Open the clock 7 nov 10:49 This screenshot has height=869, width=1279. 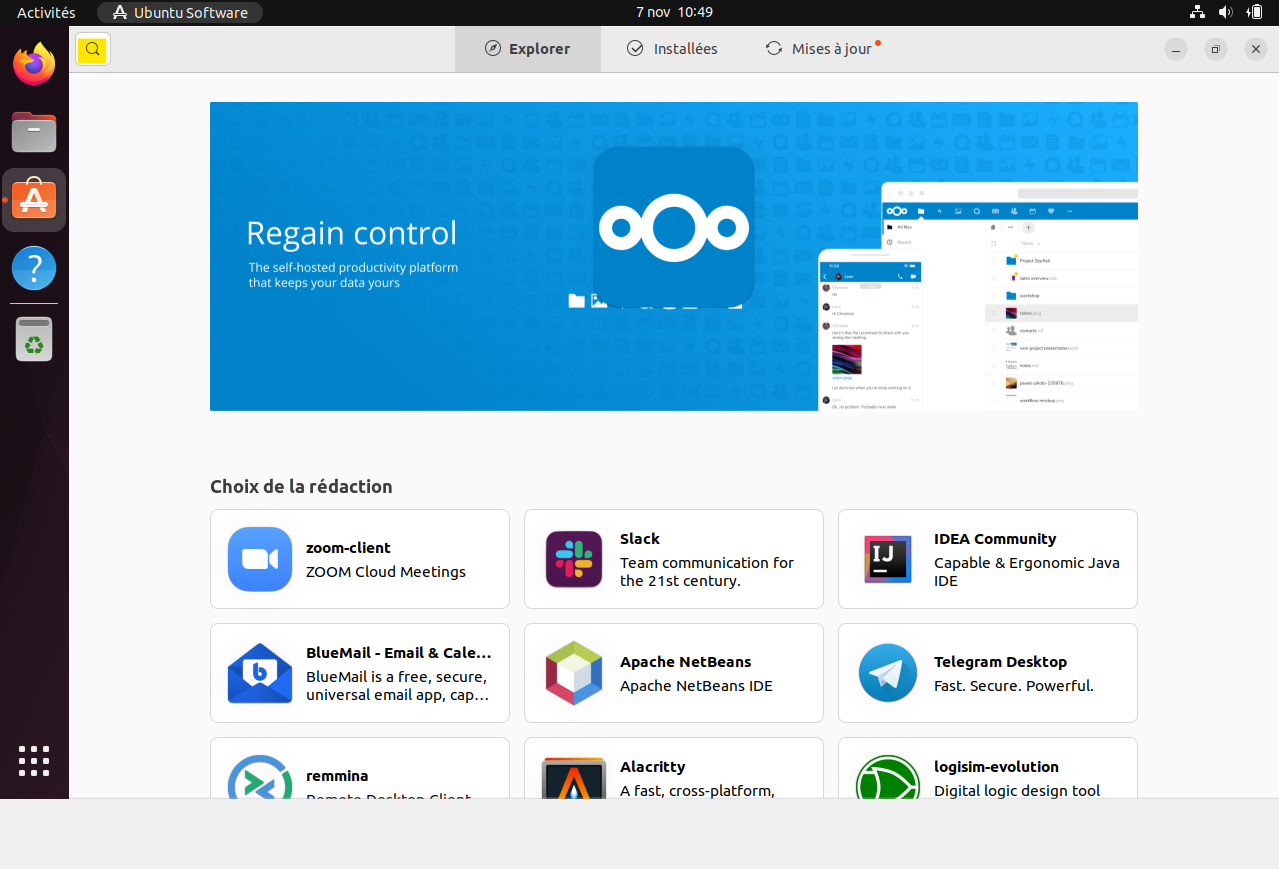coord(674,13)
